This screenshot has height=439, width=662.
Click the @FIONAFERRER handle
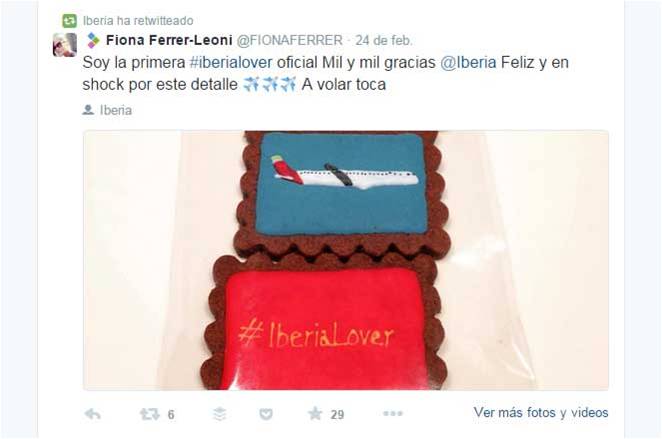(x=290, y=40)
